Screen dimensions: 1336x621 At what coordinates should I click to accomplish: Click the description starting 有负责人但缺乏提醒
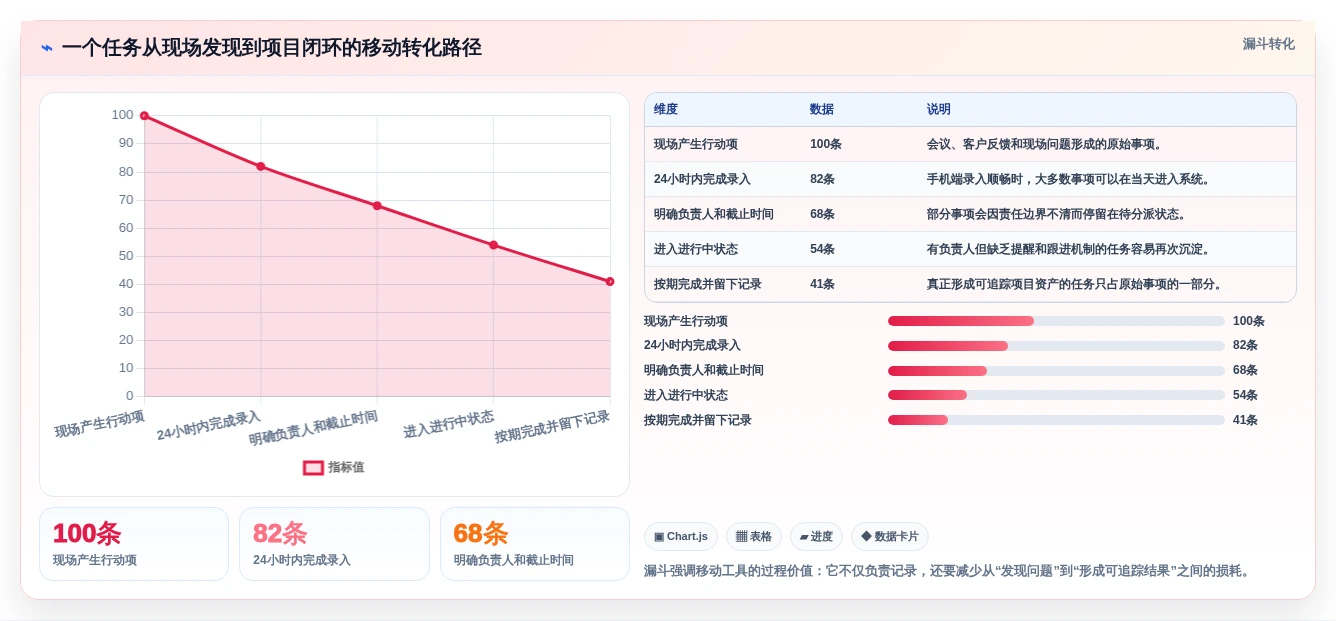pyautogui.click(x=1069, y=249)
